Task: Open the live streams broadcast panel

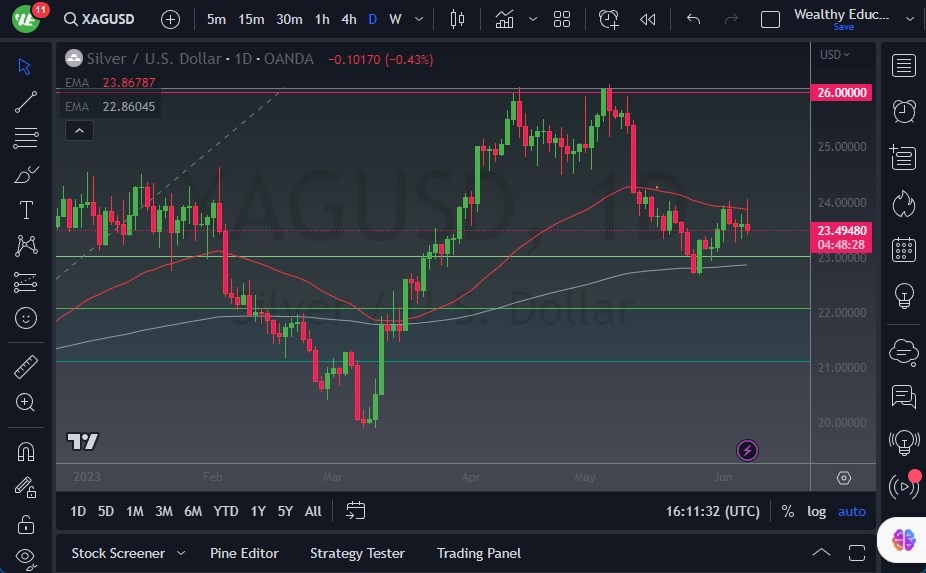Action: (904, 486)
